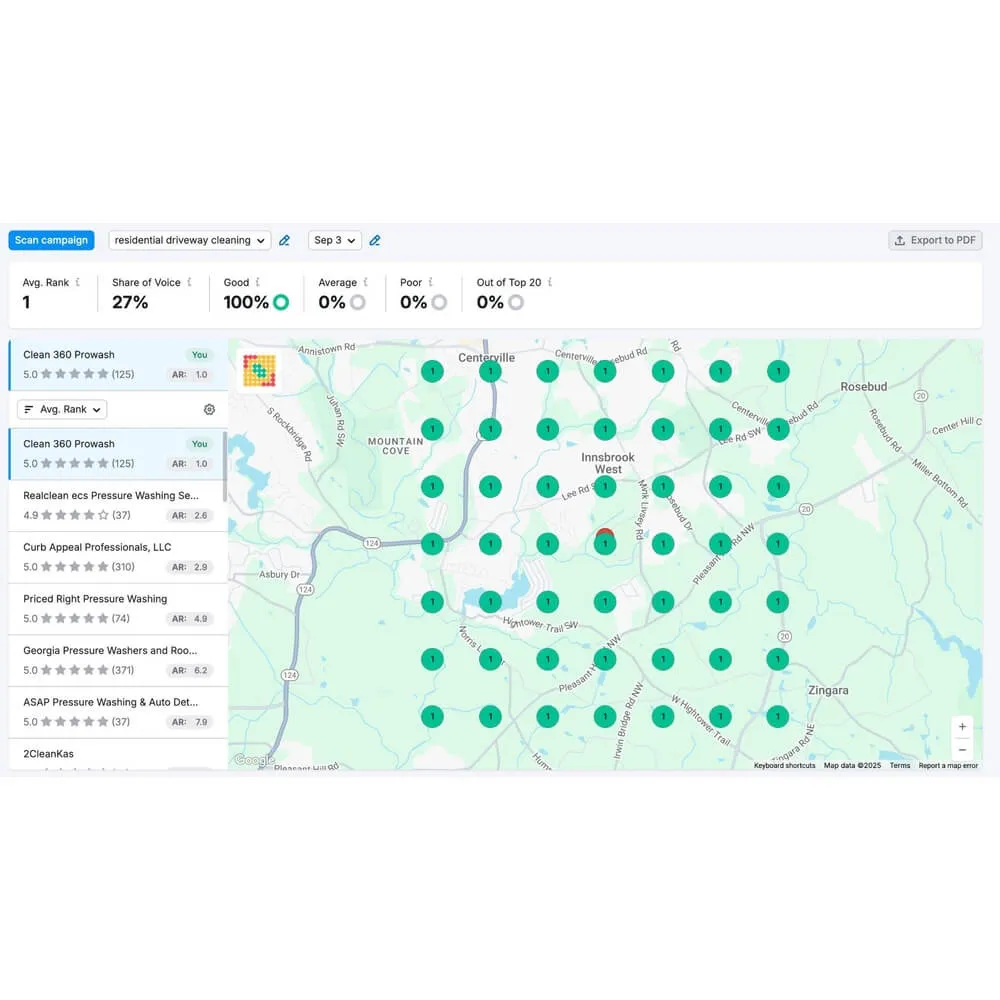
Task: Click info icon beside Poor metric
Action: [430, 282]
